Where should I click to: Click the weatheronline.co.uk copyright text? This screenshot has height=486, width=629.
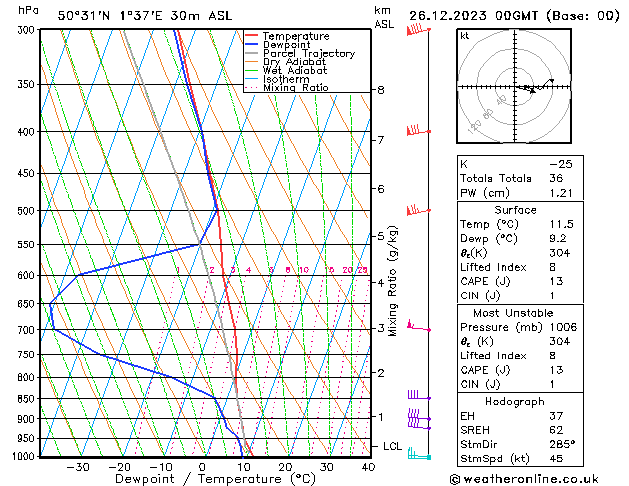(x=524, y=479)
